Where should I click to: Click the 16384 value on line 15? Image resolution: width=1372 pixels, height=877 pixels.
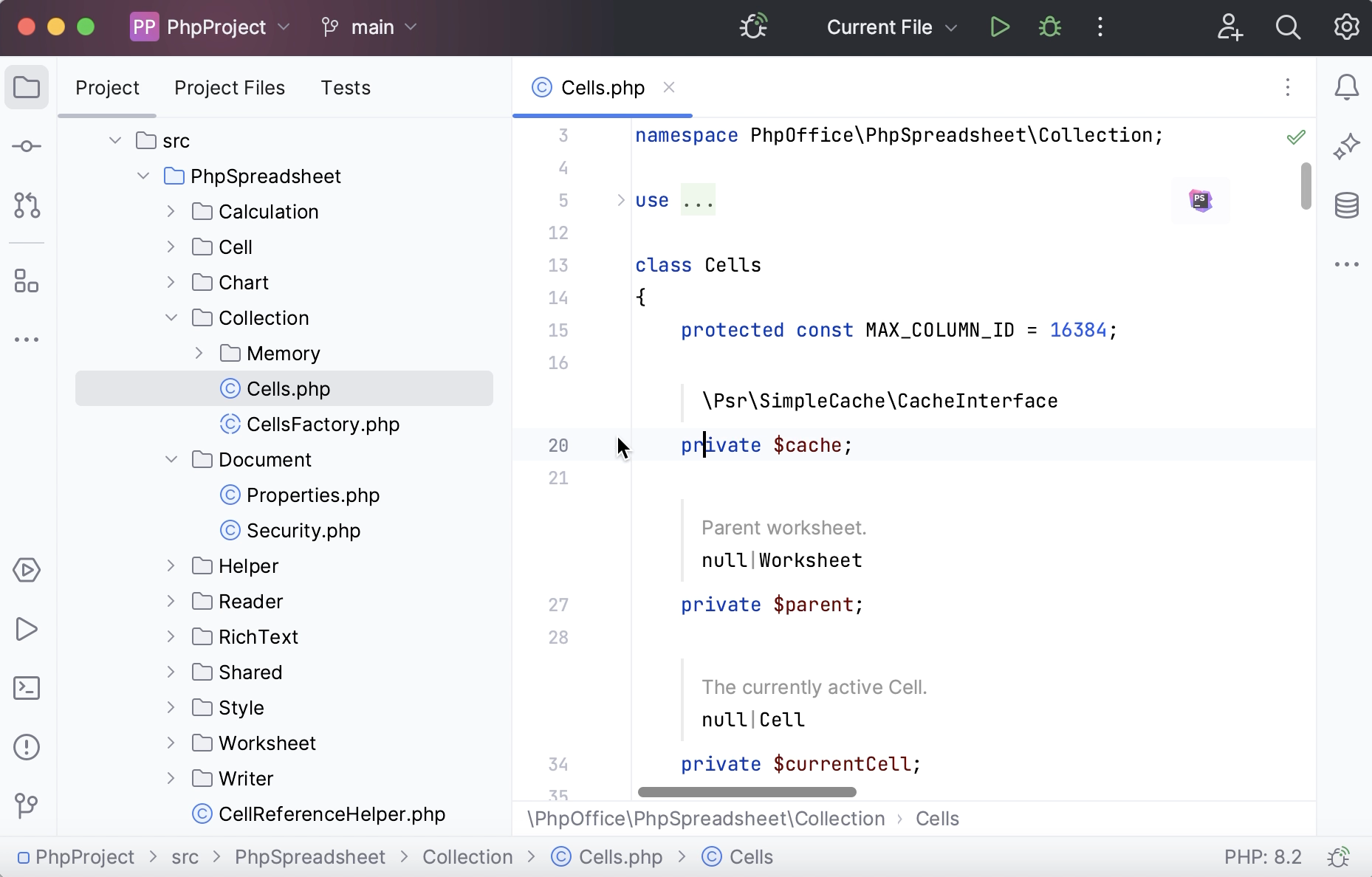pos(1078,330)
